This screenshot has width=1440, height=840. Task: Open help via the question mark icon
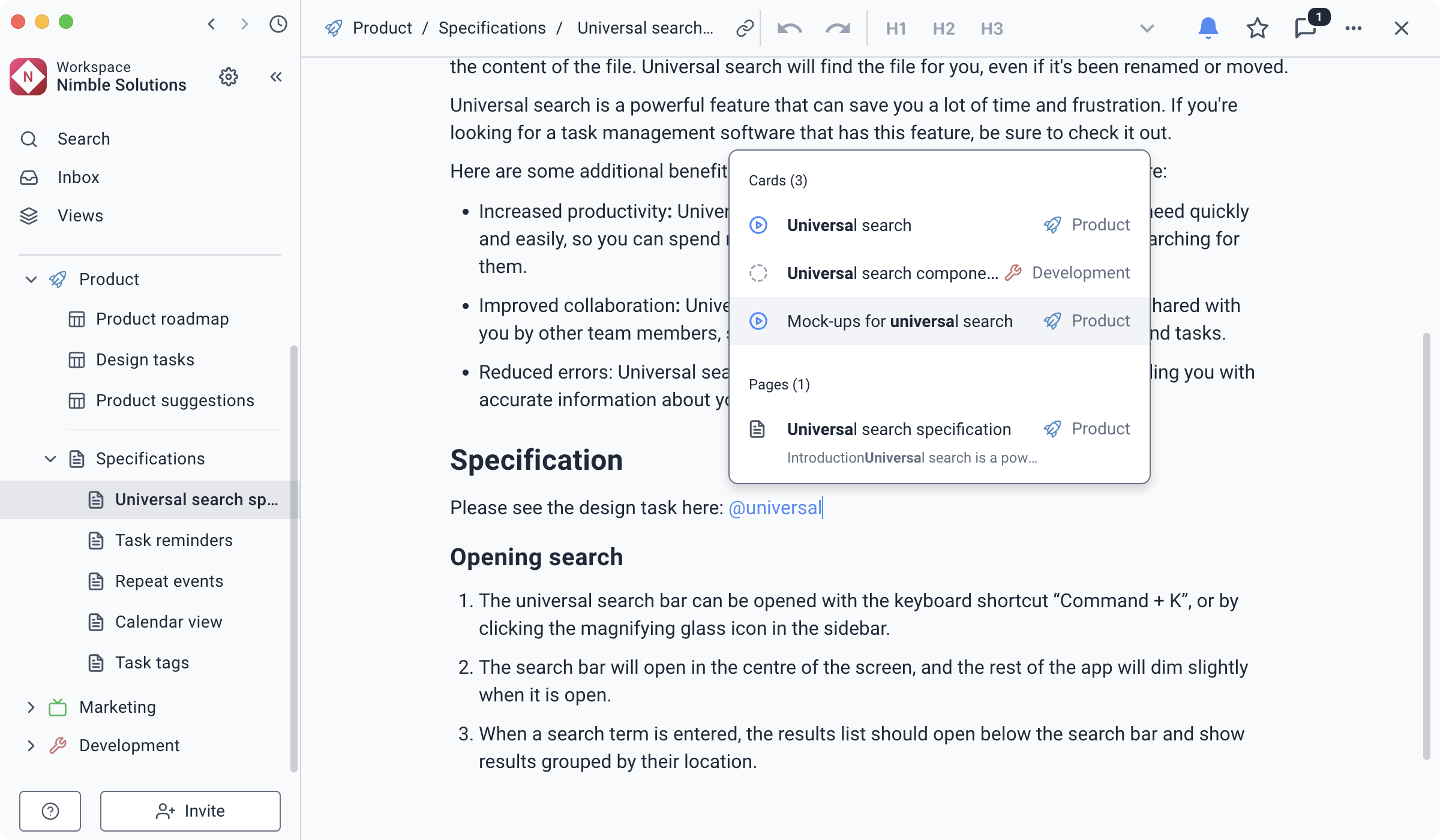[50, 811]
